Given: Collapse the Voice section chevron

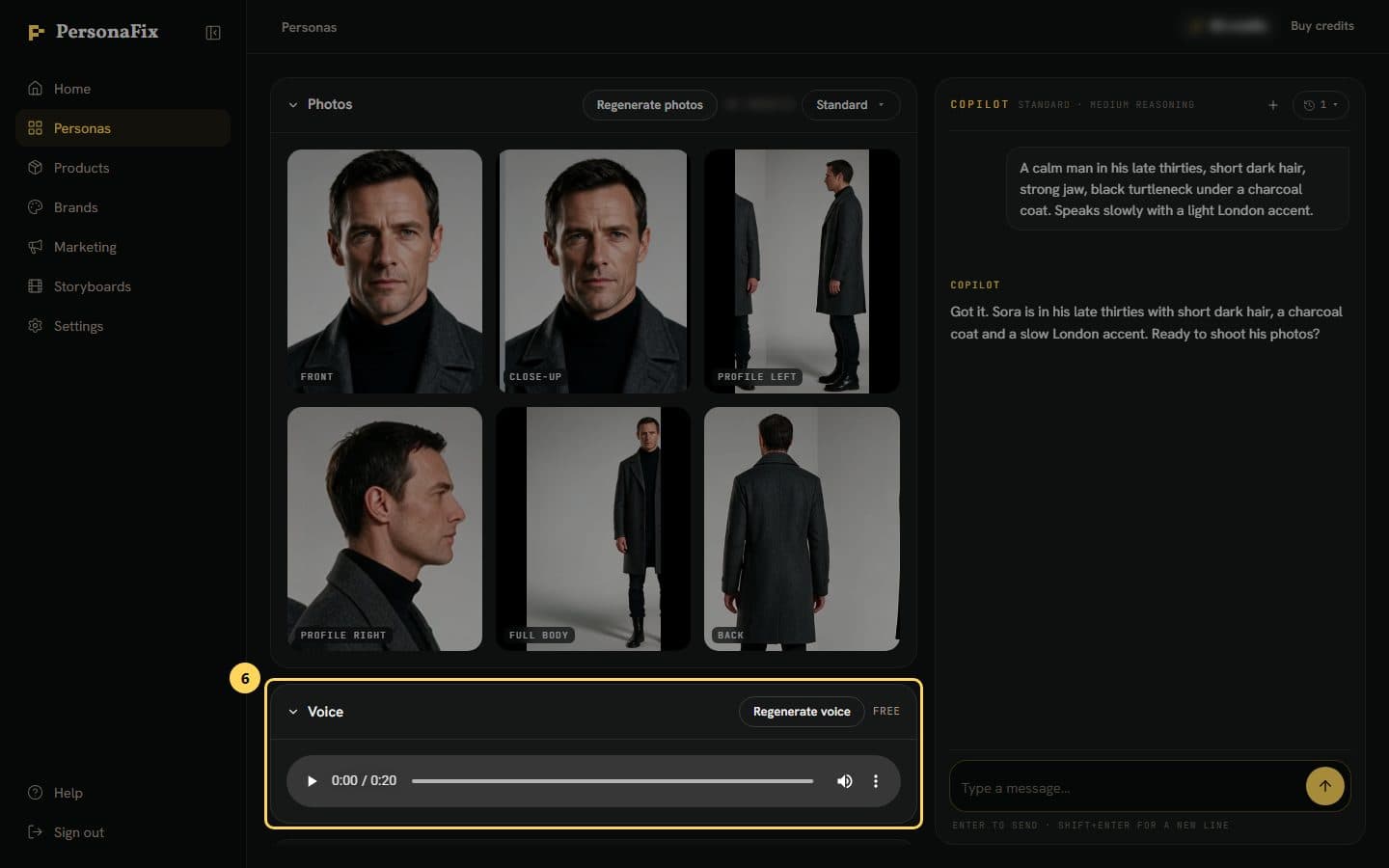Looking at the screenshot, I should pos(293,712).
